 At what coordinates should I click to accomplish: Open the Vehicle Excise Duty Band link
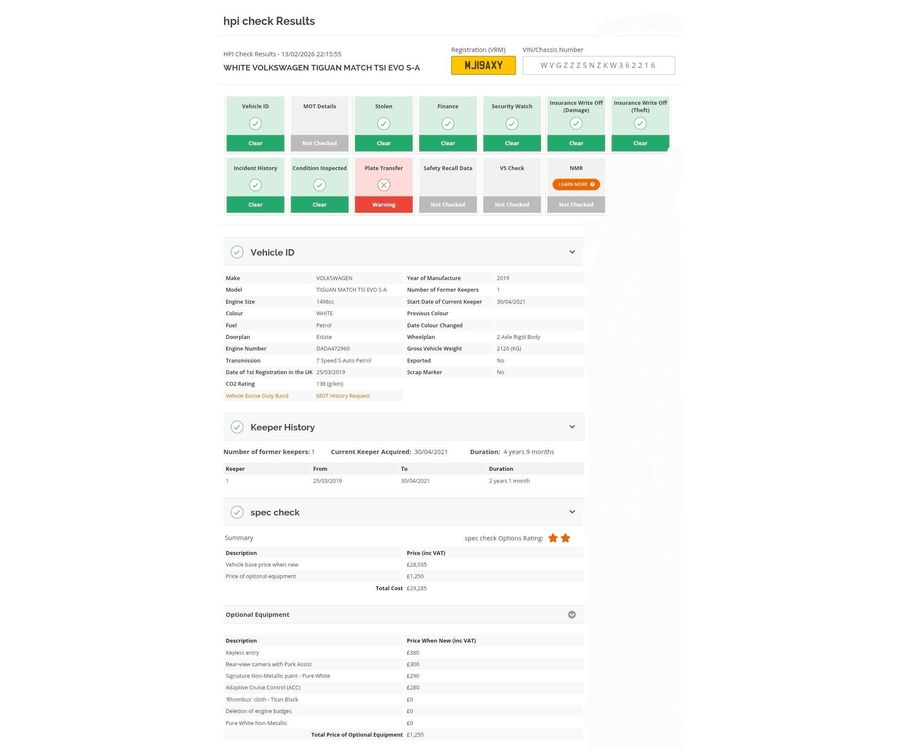tap(257, 396)
